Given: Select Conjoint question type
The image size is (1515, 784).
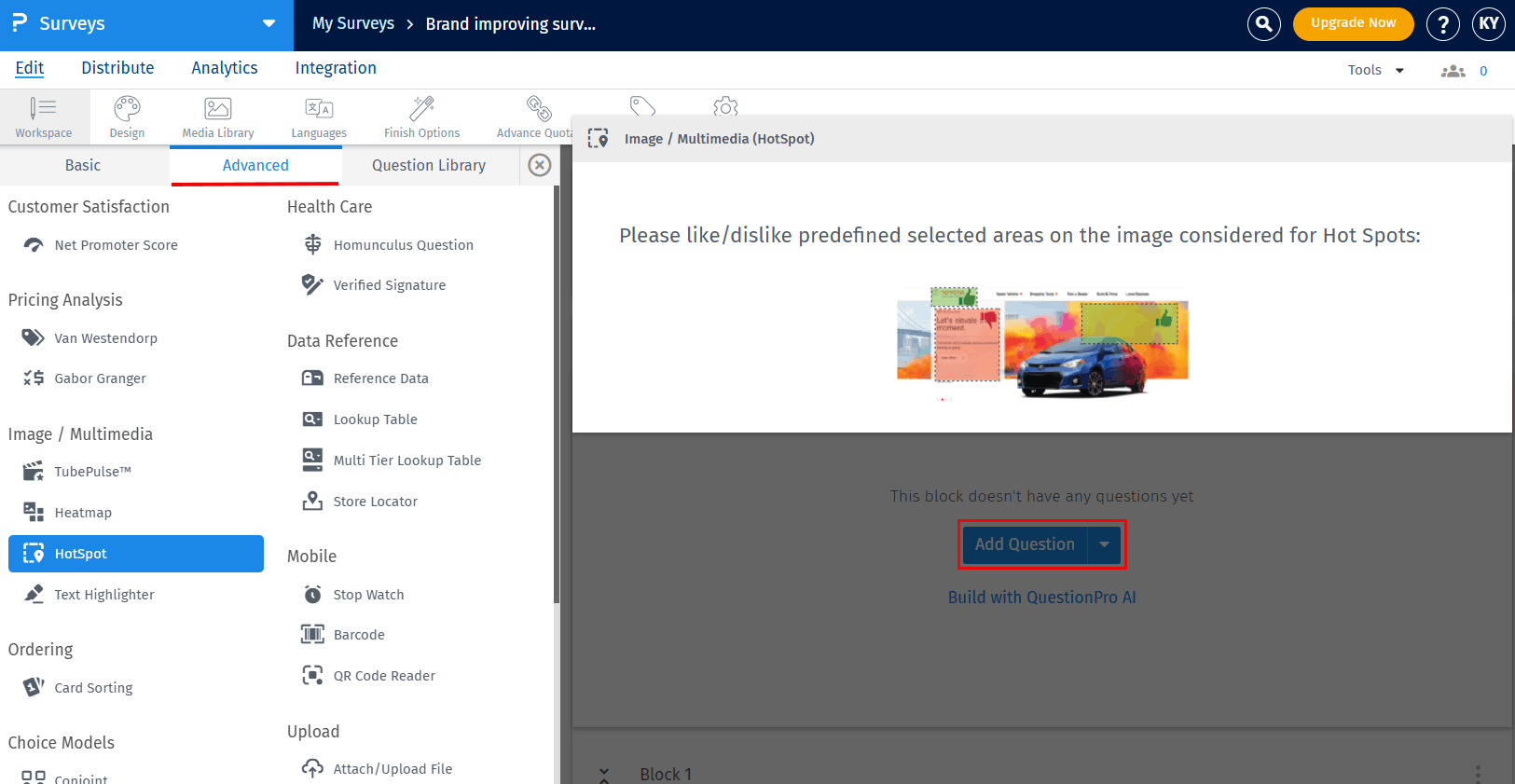Looking at the screenshot, I should 65,777.
